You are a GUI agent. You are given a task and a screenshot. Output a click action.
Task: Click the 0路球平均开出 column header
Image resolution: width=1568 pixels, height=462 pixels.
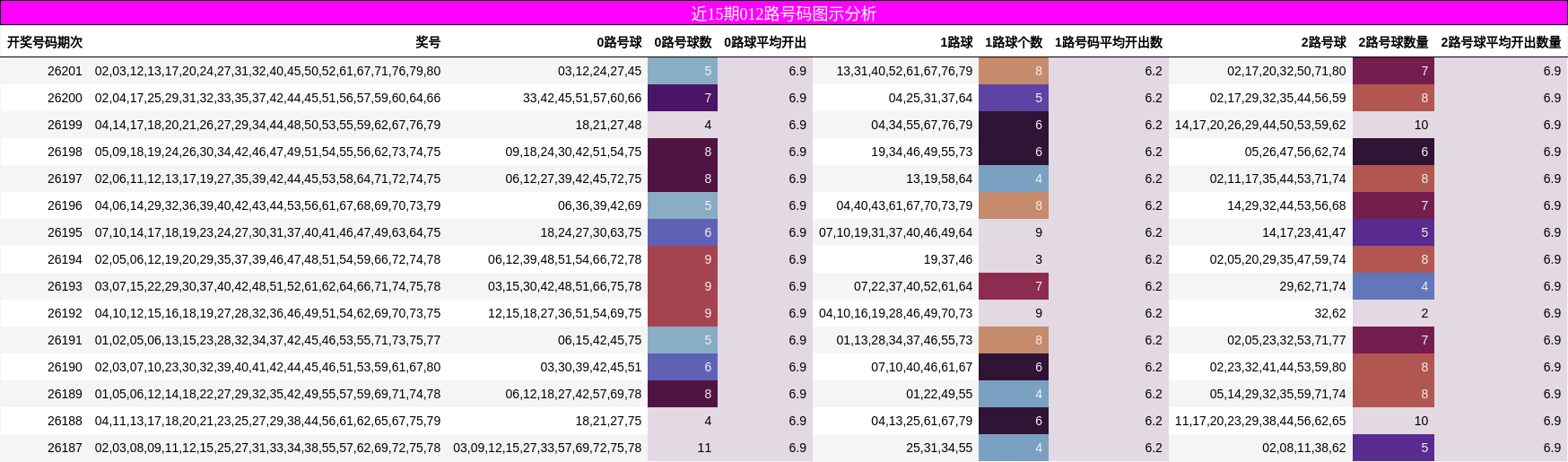[x=765, y=42]
